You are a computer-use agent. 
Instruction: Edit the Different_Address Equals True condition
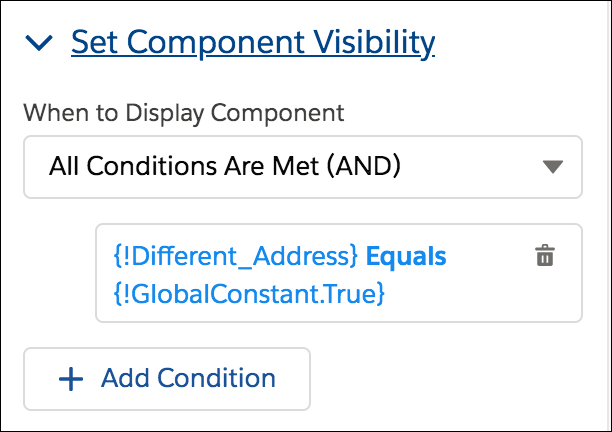click(x=339, y=273)
